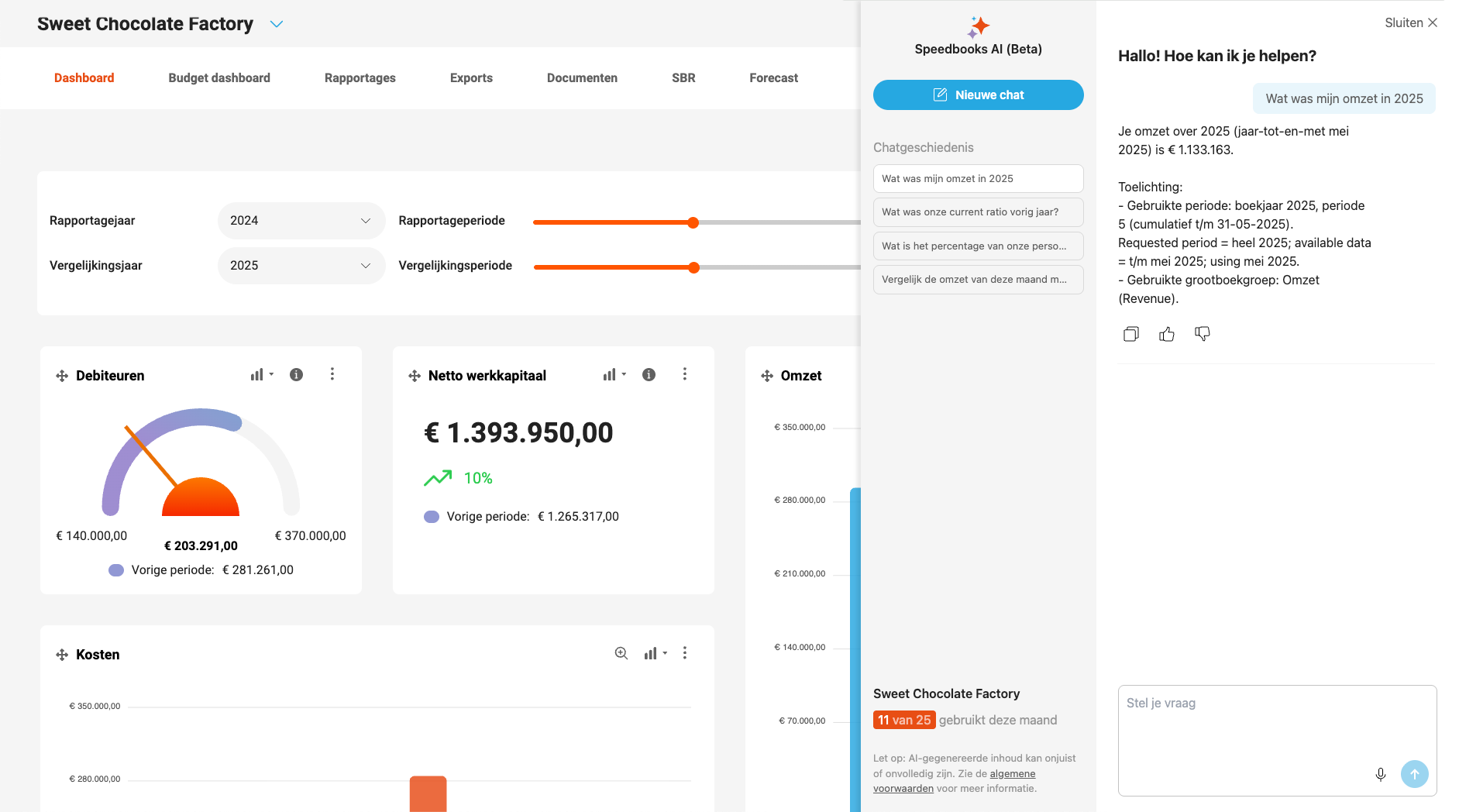Open three-dot menu on Netto werkkapitaal
This screenshot has width=1459, height=812.
click(684, 375)
